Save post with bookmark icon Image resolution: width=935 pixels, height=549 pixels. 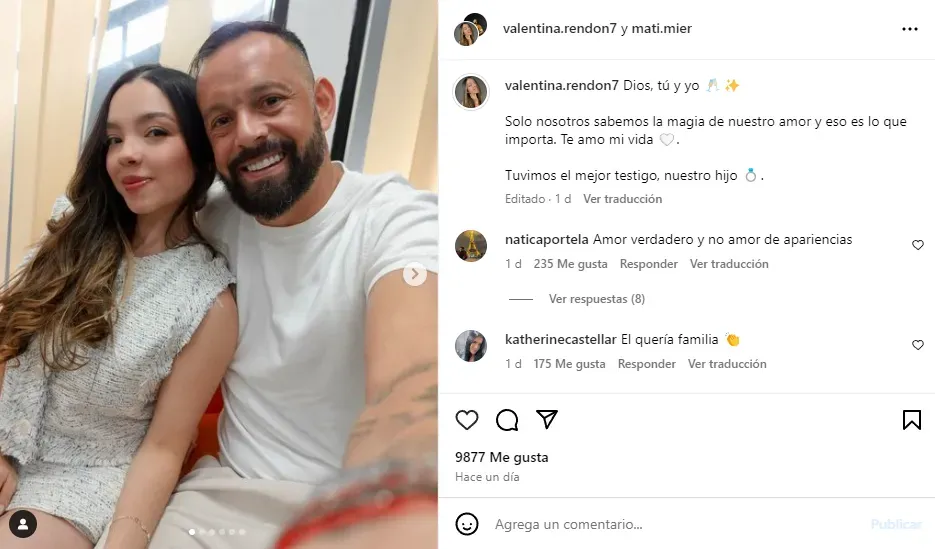click(x=912, y=420)
